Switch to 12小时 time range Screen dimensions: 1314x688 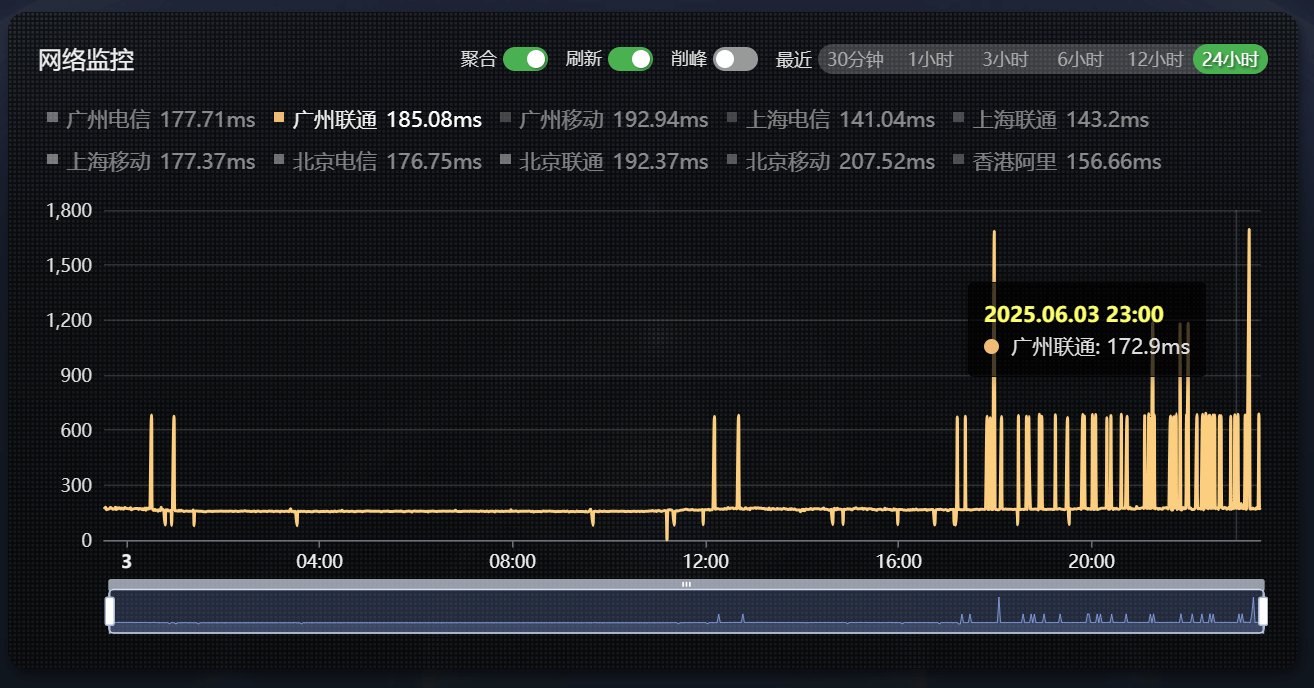(x=1155, y=60)
